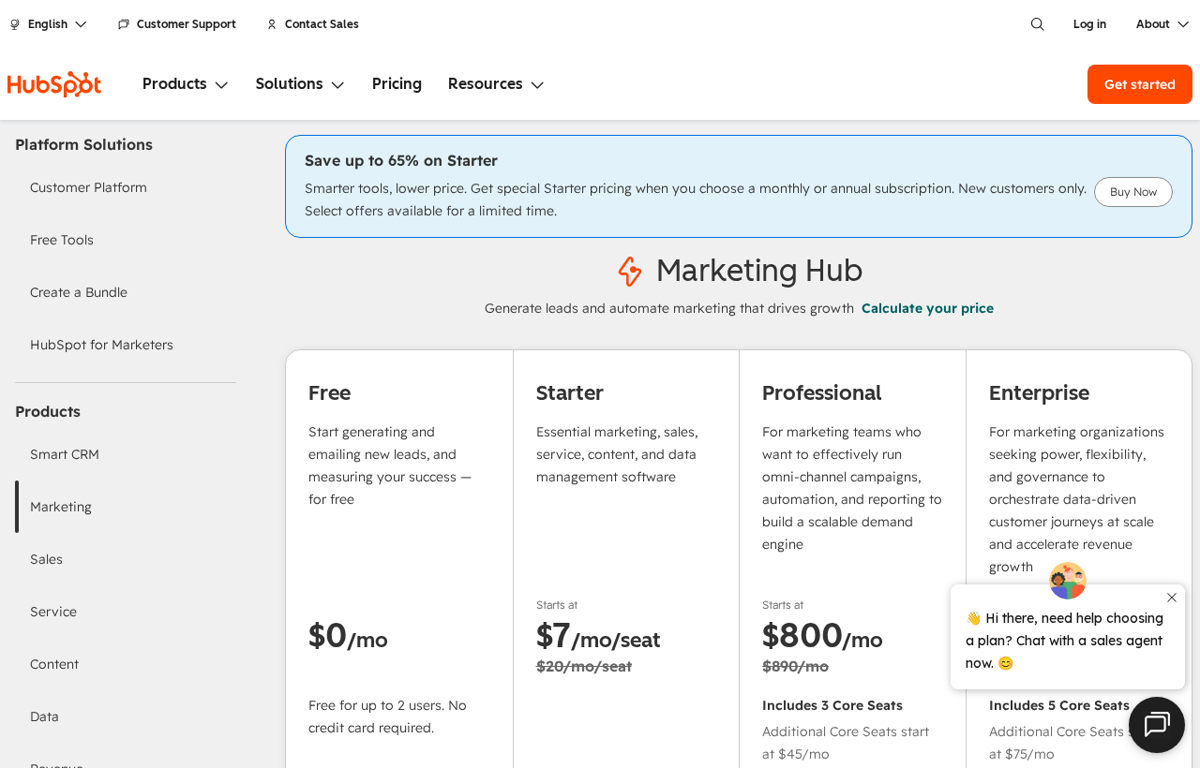Image resolution: width=1200 pixels, height=768 pixels.
Task: Click the chat popup message text
Action: [x=1064, y=640]
